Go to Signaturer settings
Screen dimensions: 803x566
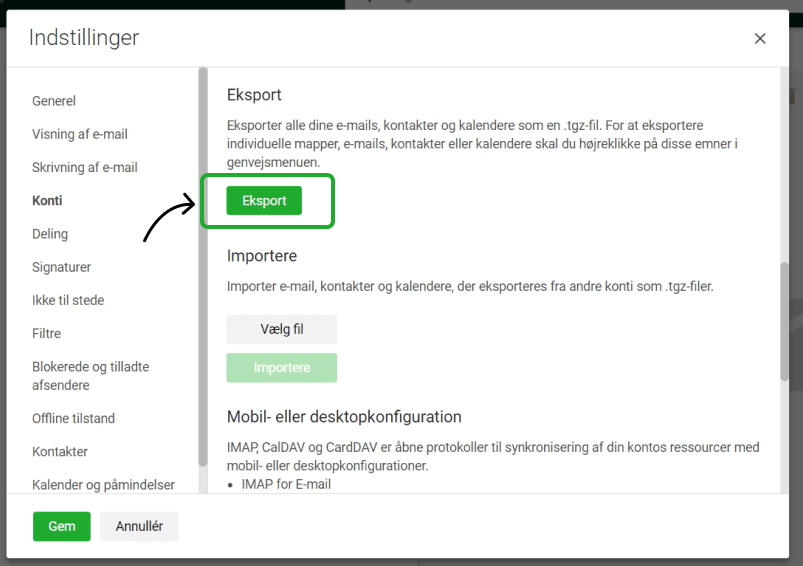tap(61, 267)
